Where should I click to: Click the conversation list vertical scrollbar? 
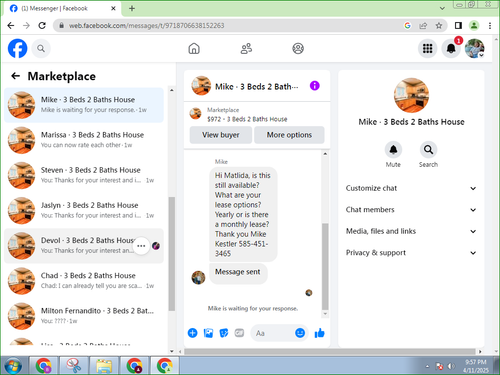click(x=172, y=253)
